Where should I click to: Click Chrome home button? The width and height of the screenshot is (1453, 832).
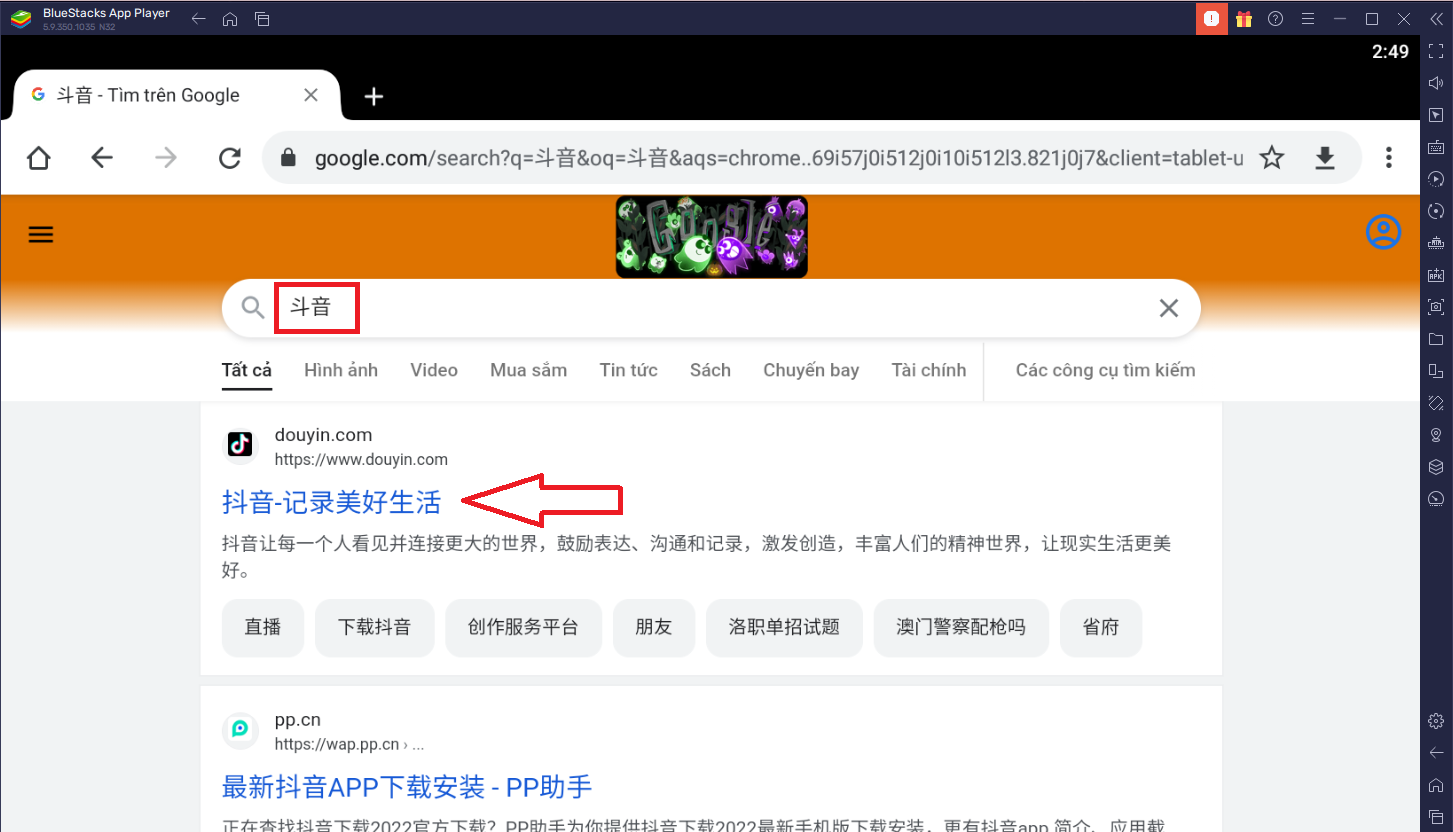coord(38,158)
